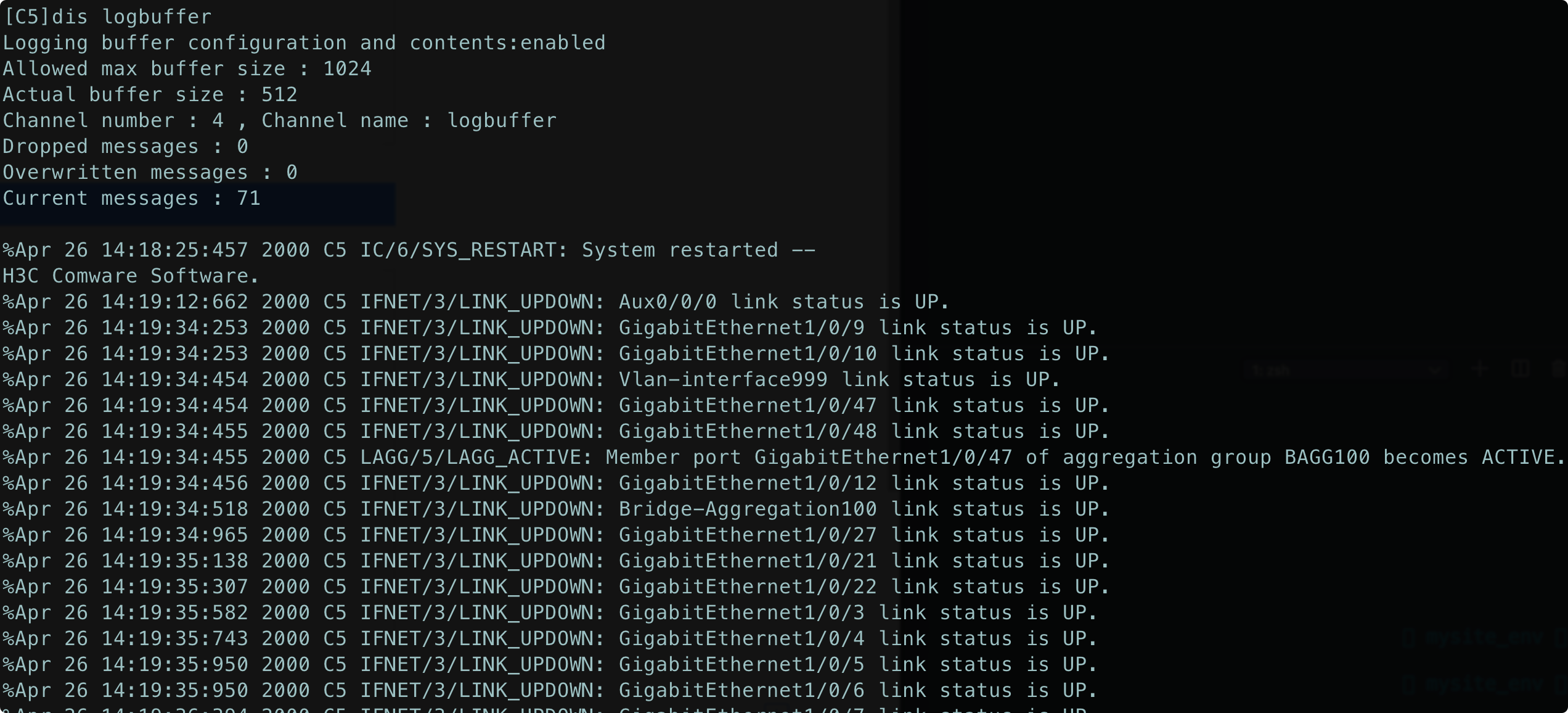1568x713 pixels.
Task: Click the "Overwritten messages : 0" line
Action: [150, 172]
